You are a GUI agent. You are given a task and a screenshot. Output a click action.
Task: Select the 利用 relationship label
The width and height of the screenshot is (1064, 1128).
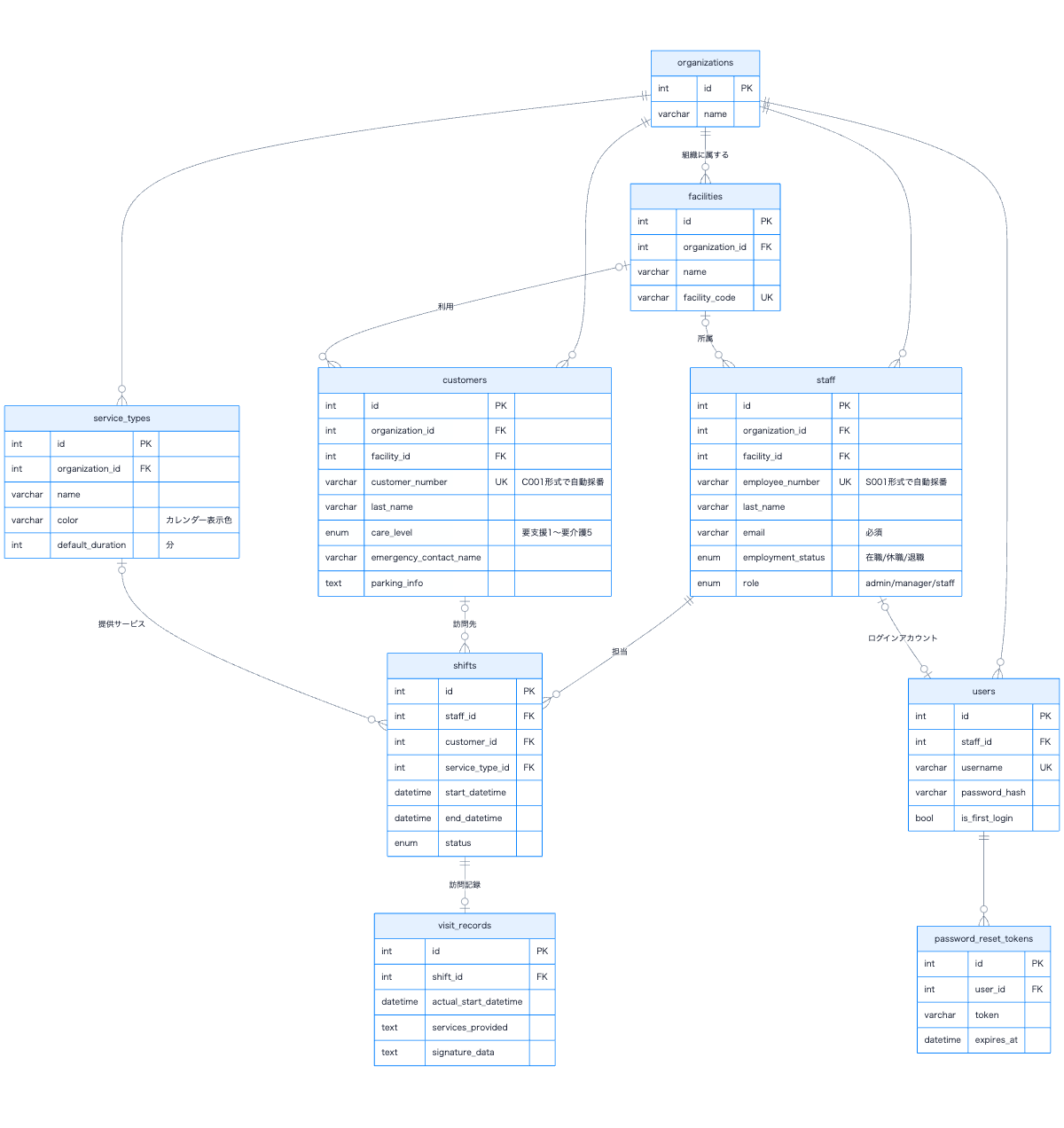[445, 307]
